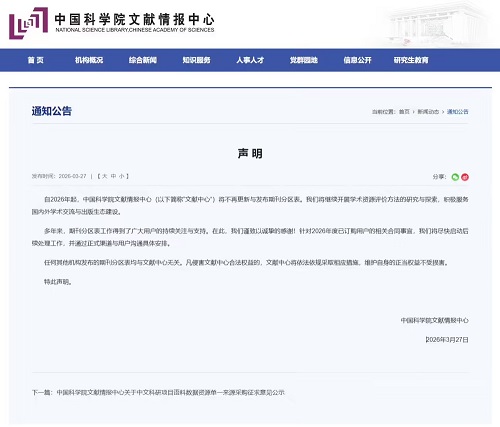Open the 党群园地 menu item
Viewport: 500px width, 427px height.
point(304,60)
